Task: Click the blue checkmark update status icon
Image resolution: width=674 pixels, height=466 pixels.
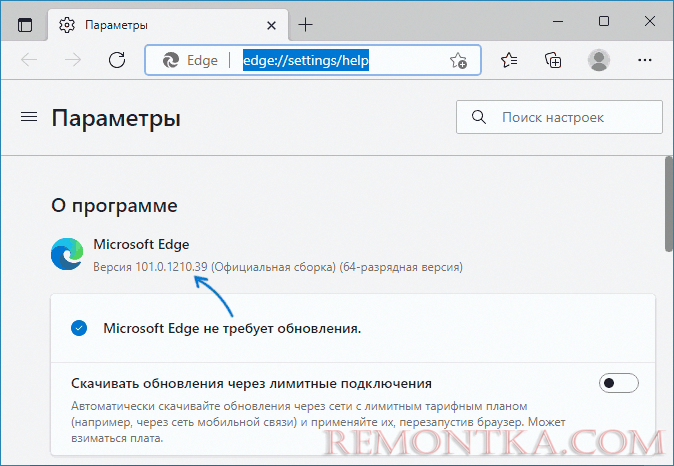Action: (x=79, y=328)
